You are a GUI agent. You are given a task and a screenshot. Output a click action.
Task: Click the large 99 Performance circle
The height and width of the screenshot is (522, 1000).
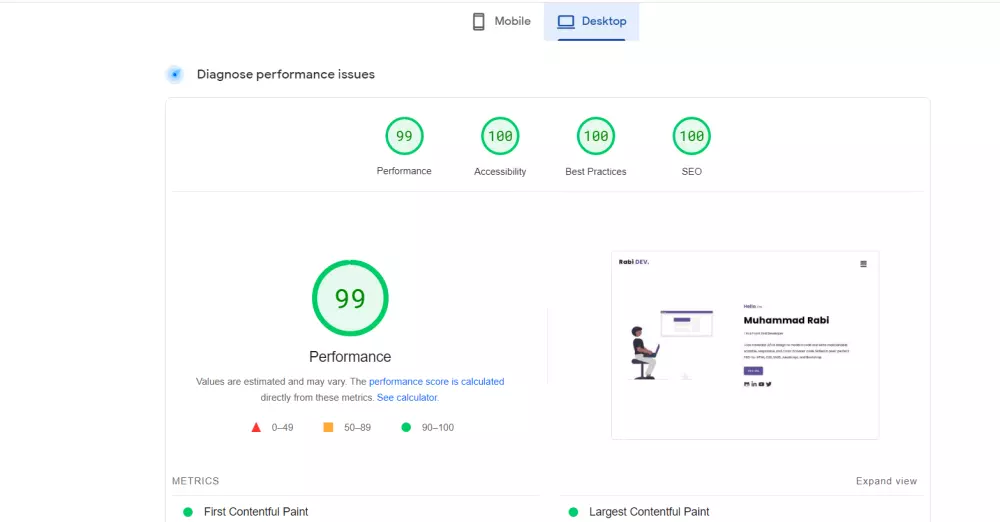point(350,298)
